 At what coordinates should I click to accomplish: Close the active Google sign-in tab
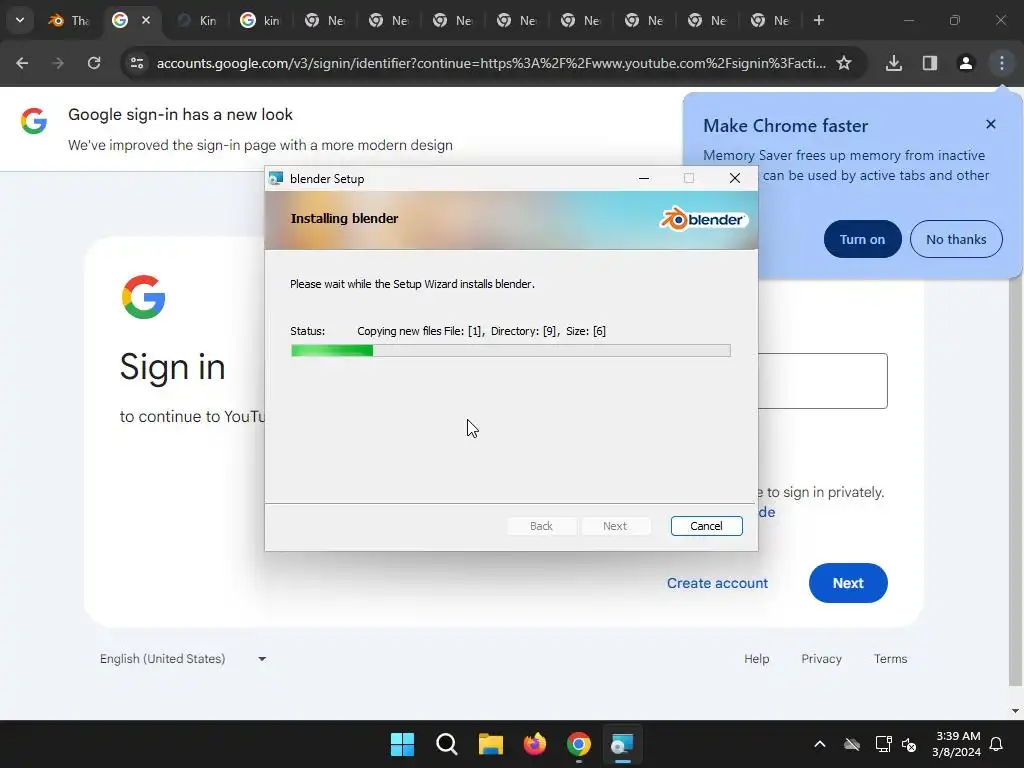(146, 20)
